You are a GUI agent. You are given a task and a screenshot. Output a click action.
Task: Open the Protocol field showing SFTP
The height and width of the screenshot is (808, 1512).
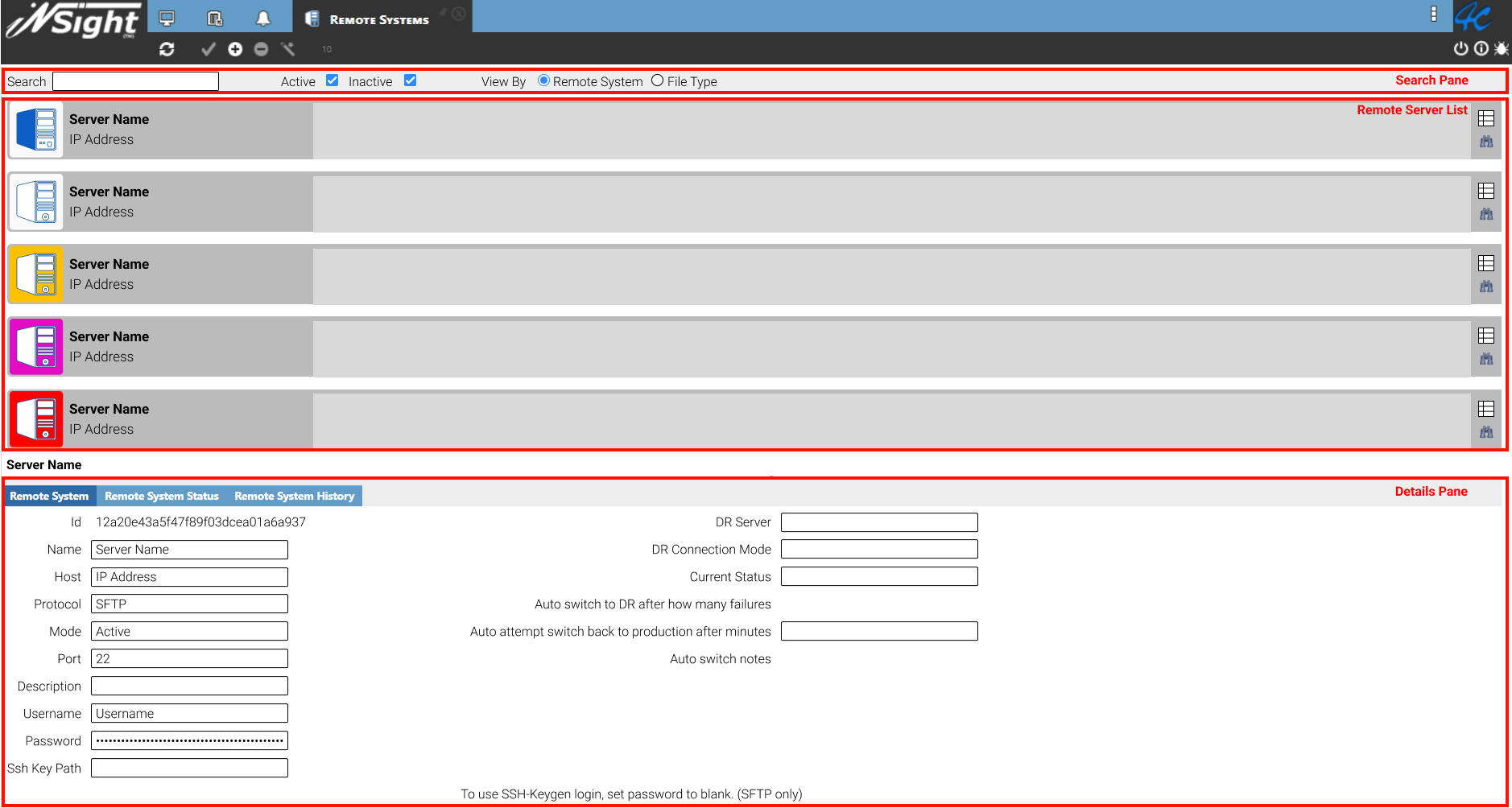[189, 604]
